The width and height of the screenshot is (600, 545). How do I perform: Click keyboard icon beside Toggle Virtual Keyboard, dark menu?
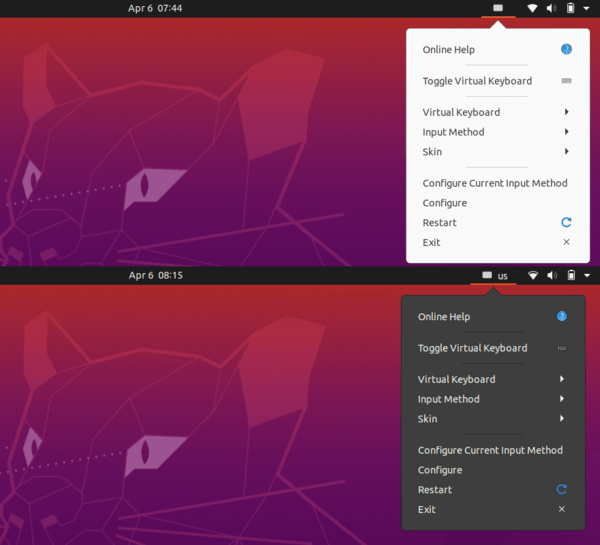point(562,348)
